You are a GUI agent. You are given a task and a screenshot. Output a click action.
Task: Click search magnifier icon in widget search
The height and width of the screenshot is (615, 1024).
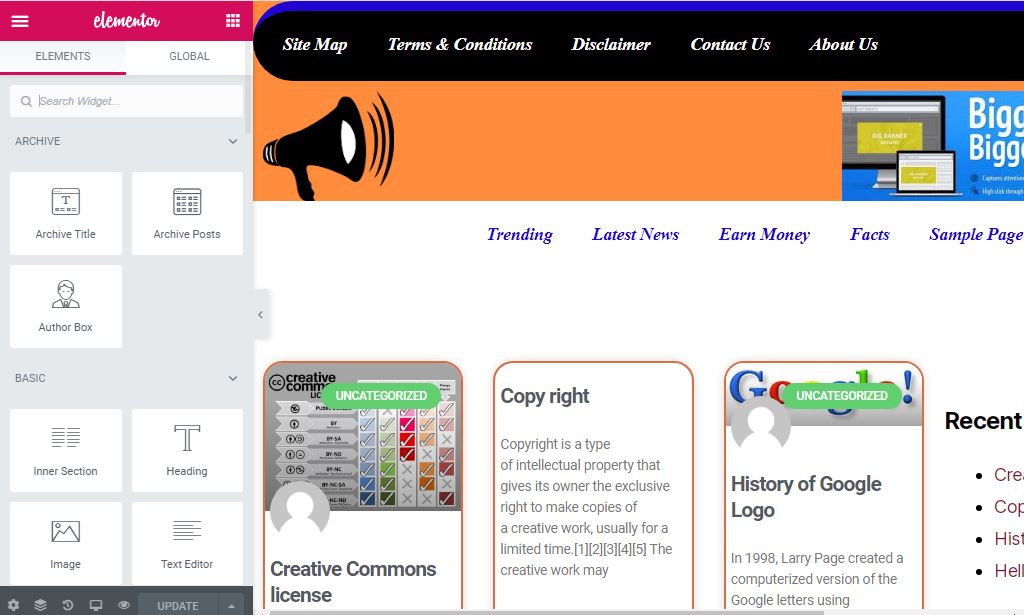pyautogui.click(x=26, y=101)
